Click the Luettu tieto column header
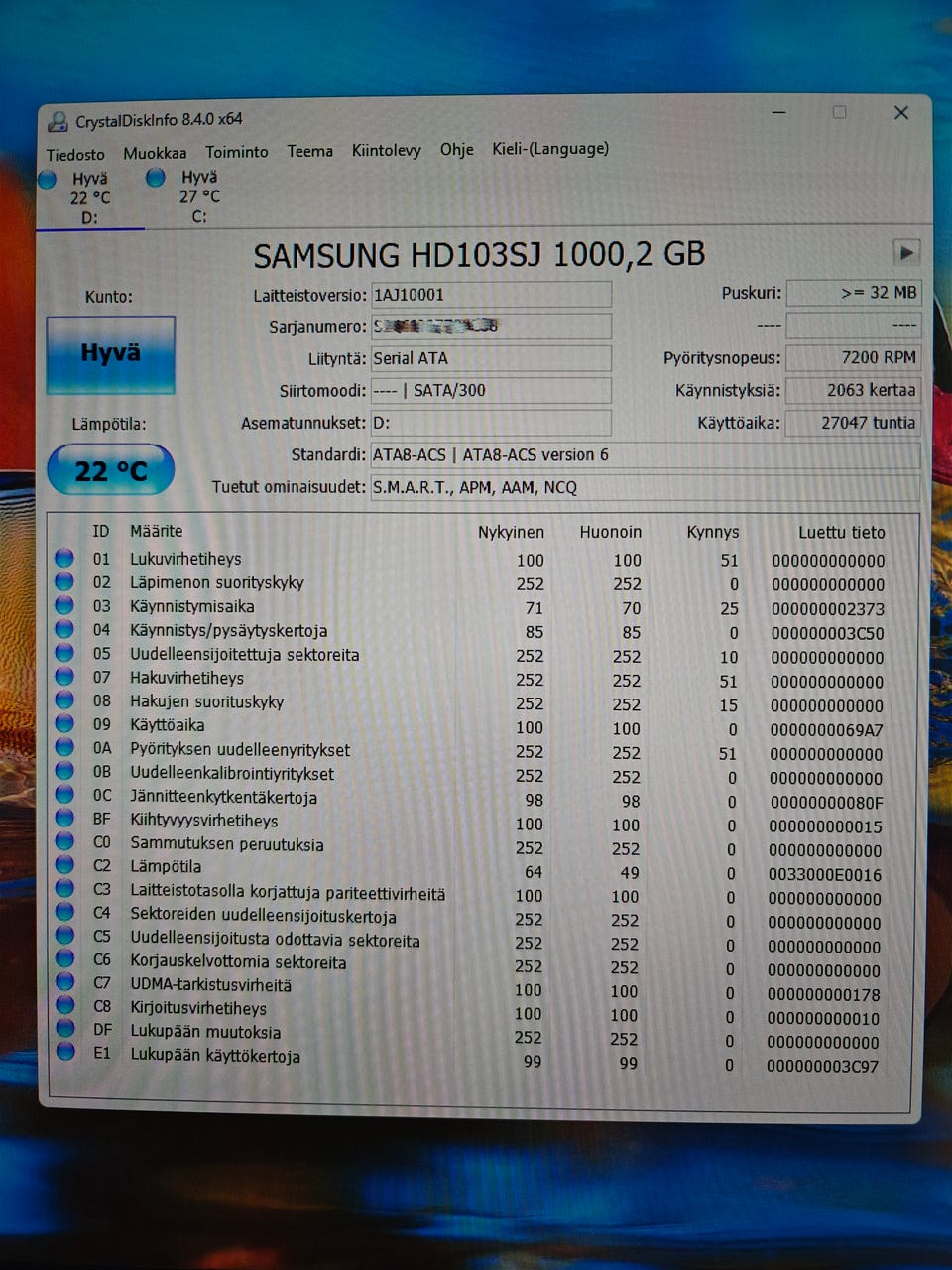 click(x=842, y=533)
